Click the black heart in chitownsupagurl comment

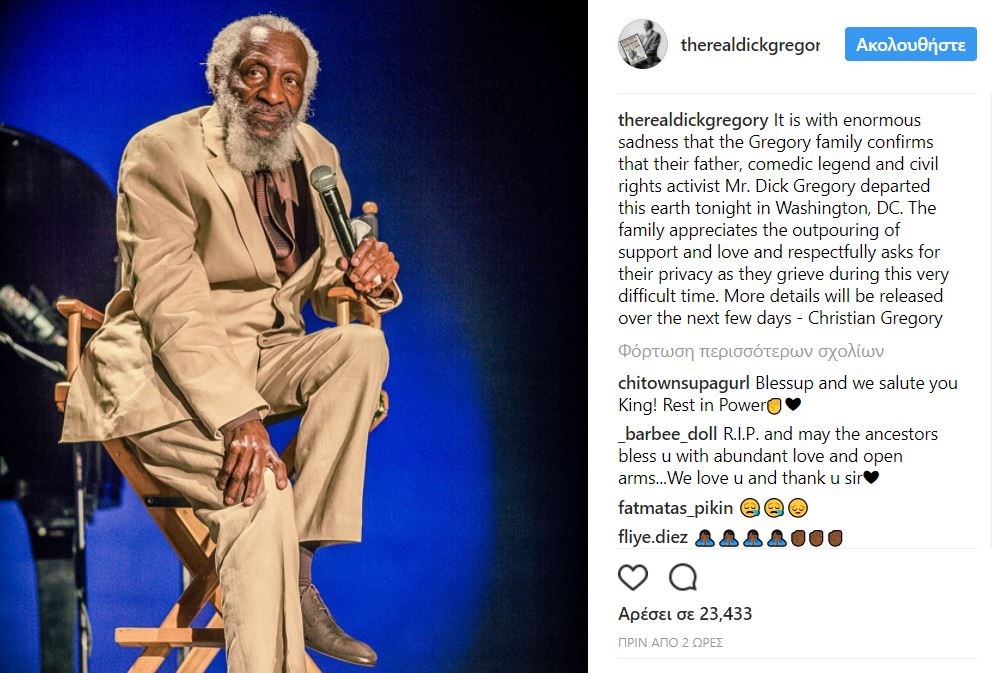pos(793,404)
